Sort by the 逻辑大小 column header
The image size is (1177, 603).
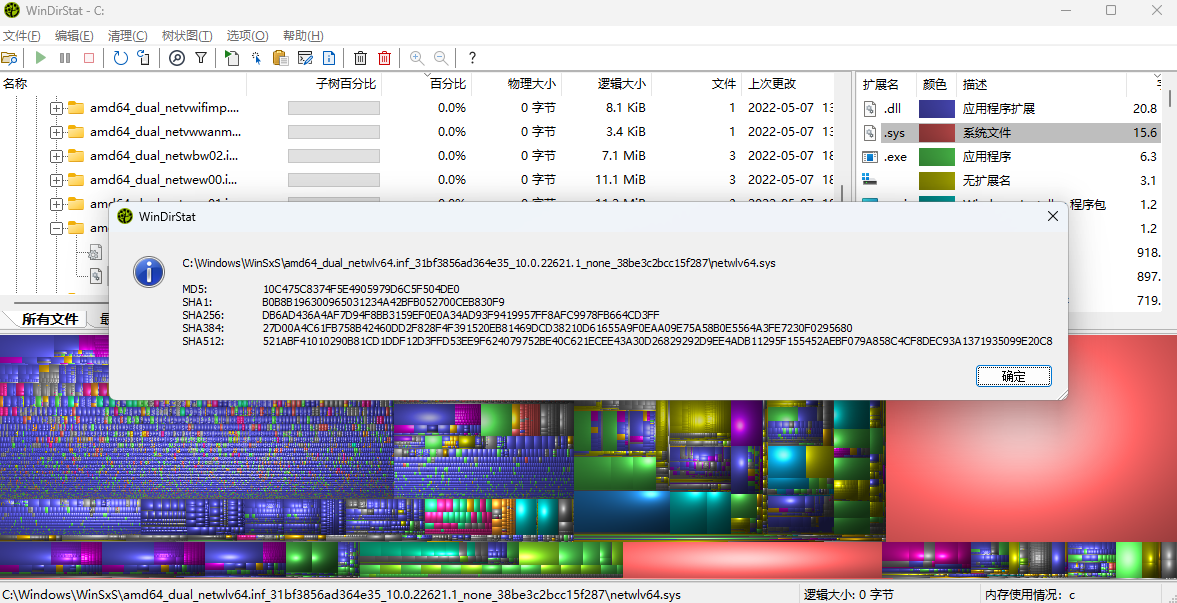621,84
